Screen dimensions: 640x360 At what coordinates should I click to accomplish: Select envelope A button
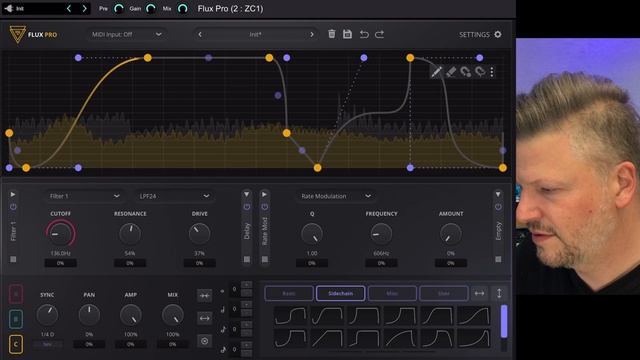tap(16, 294)
